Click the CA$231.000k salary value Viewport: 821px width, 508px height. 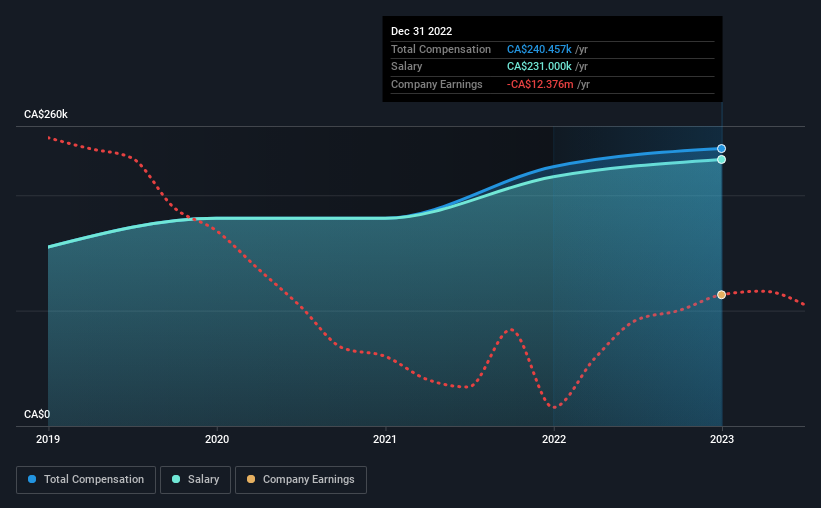pos(539,67)
